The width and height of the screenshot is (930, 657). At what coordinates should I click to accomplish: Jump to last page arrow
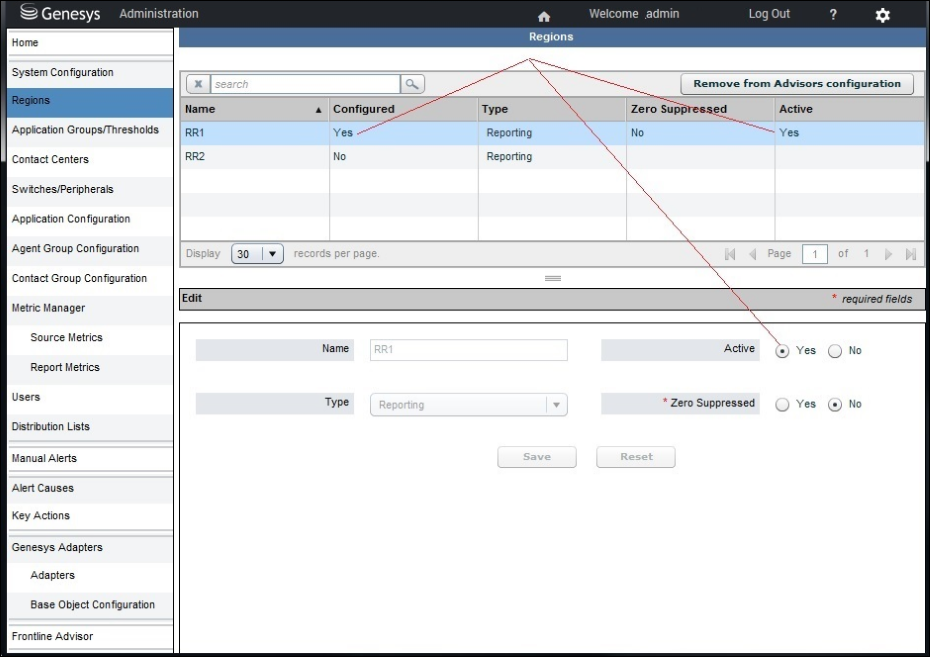[909, 254]
